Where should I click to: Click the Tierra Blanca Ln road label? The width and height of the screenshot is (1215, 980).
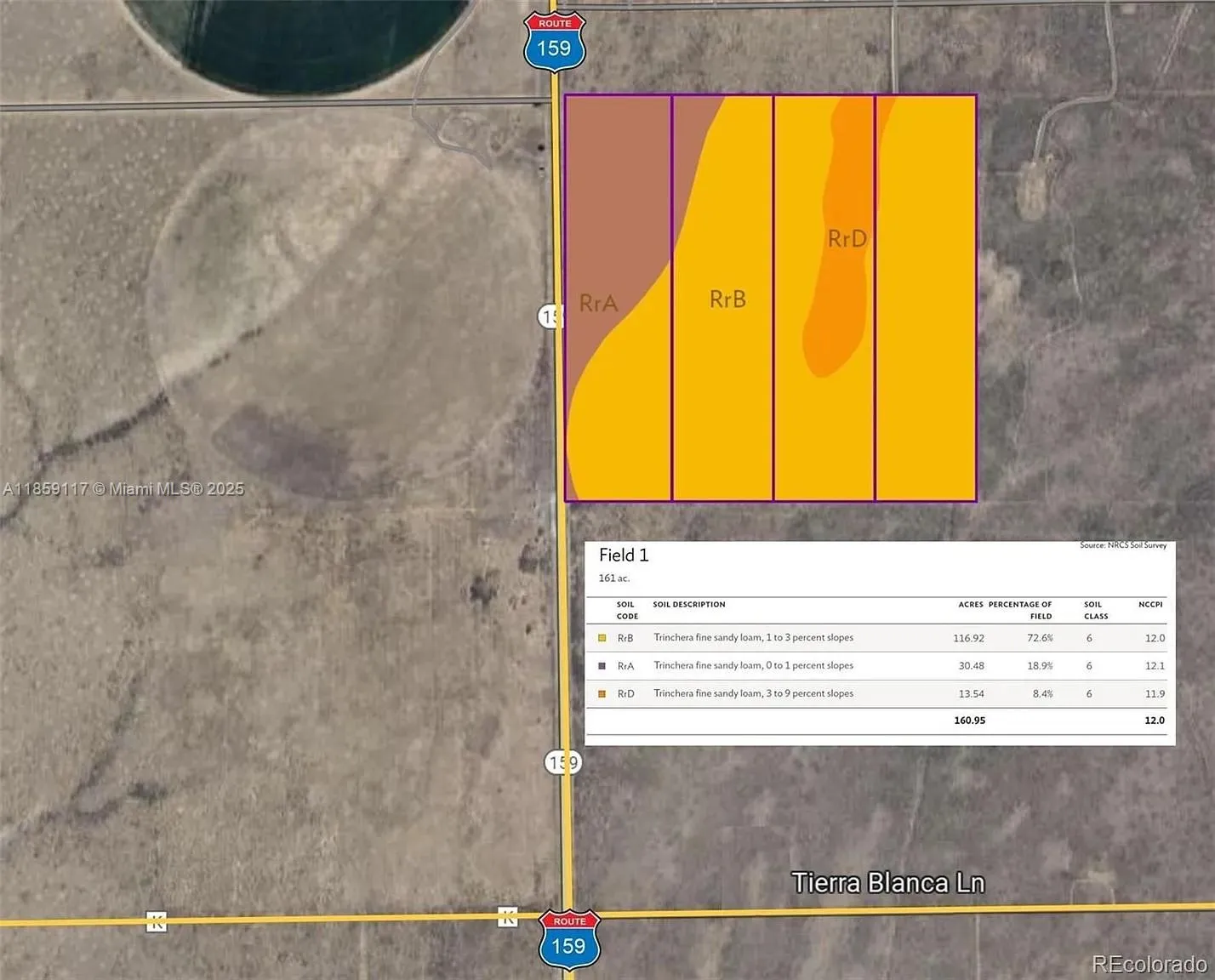(x=887, y=883)
